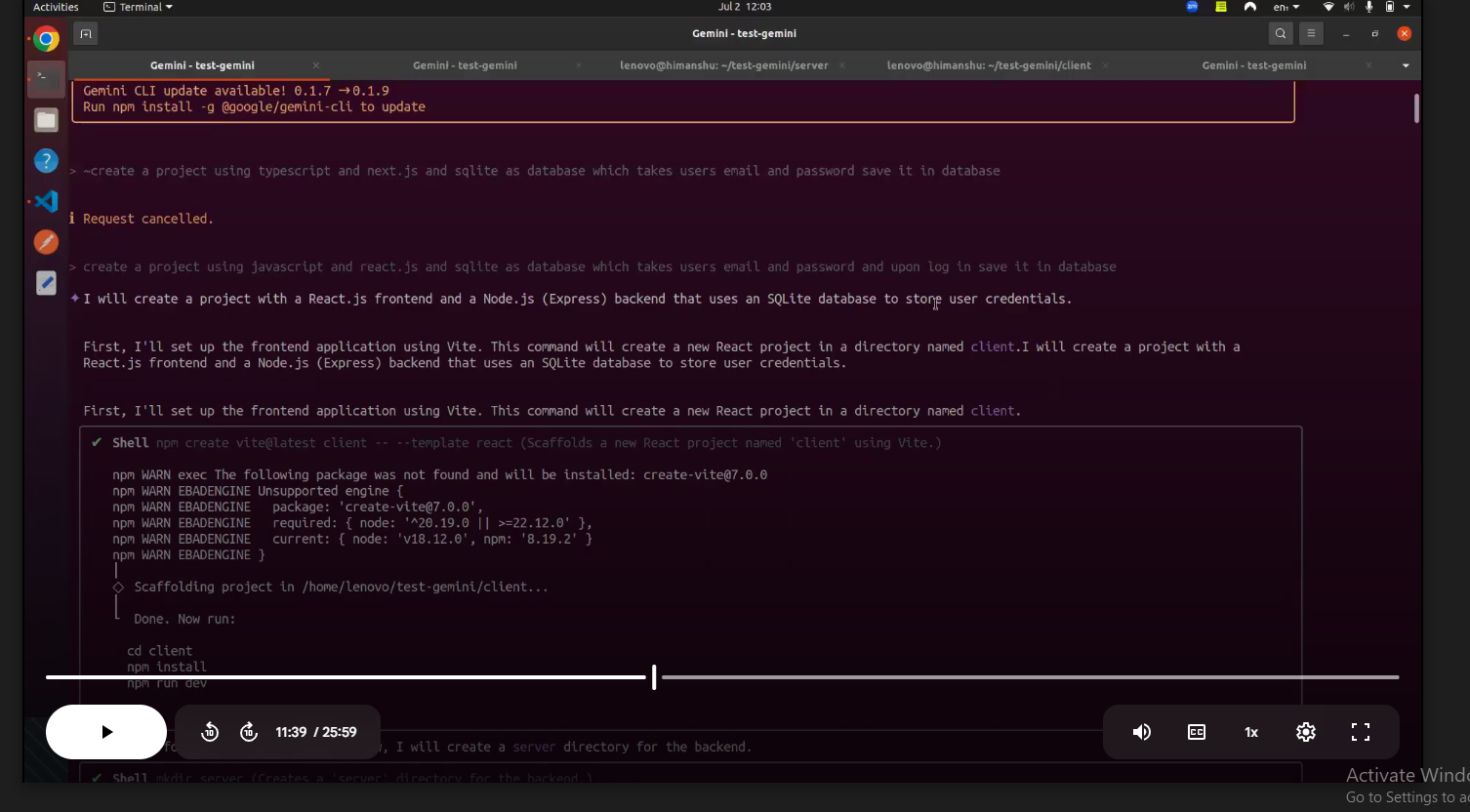
Task: Click the required node version line
Action: [x=351, y=523]
